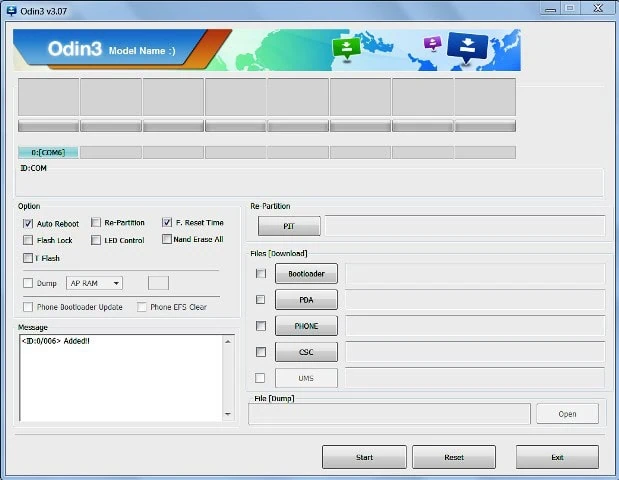Screen dimensions: 619x480
Task: Click the CSC file button
Action: 306,352
